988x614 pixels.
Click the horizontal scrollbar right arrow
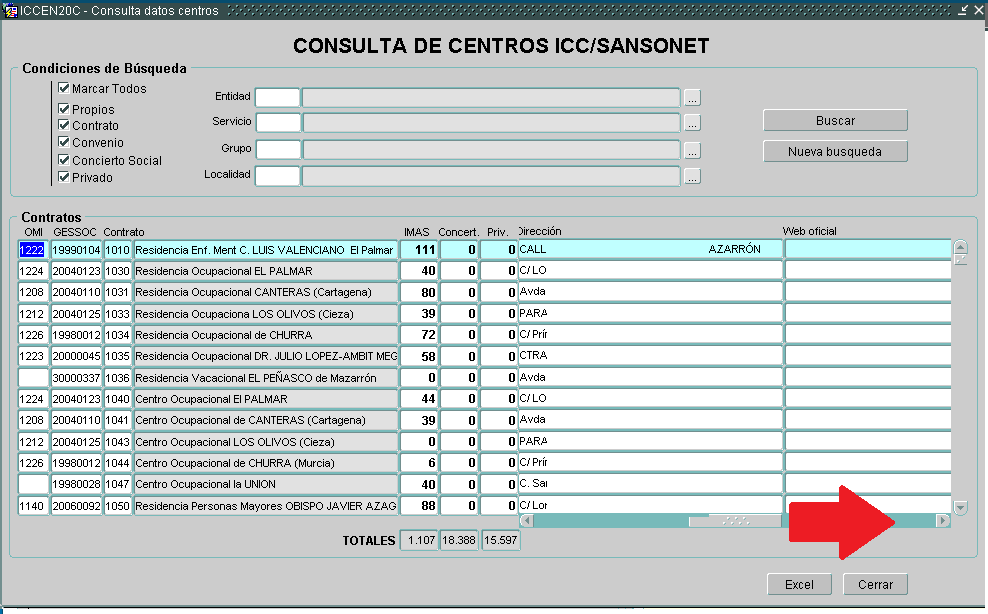[x=942, y=521]
